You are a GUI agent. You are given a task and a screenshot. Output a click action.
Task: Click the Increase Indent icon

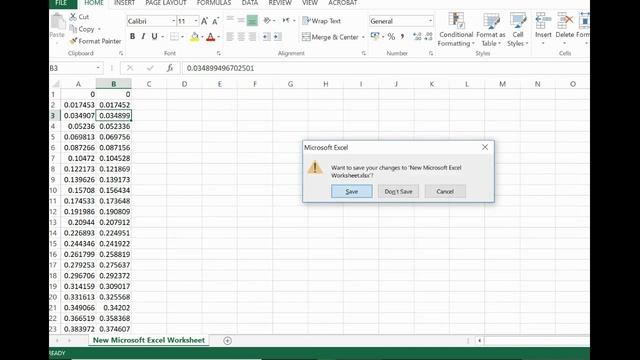278,37
